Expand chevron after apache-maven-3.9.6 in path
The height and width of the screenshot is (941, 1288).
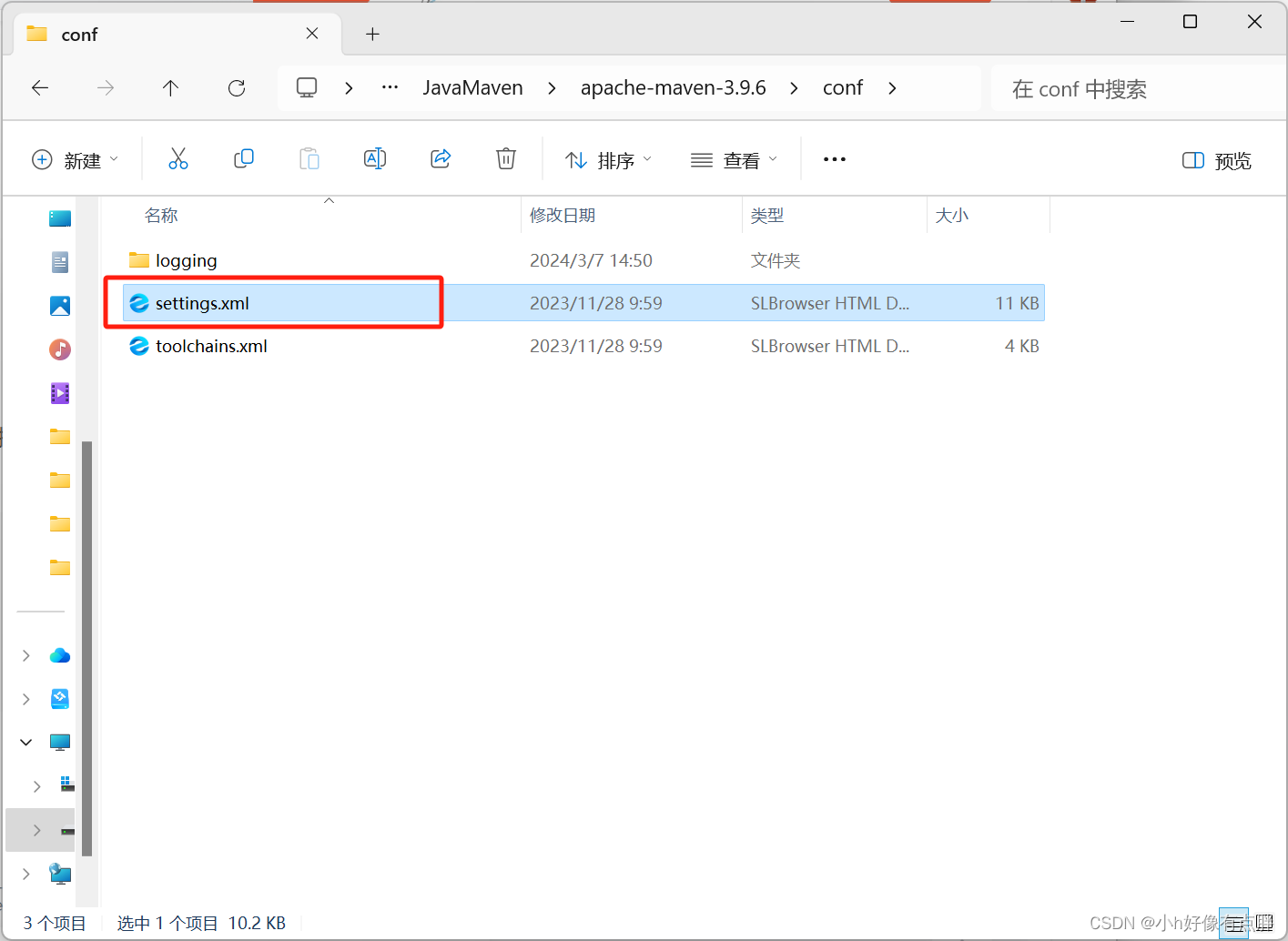pyautogui.click(x=795, y=88)
